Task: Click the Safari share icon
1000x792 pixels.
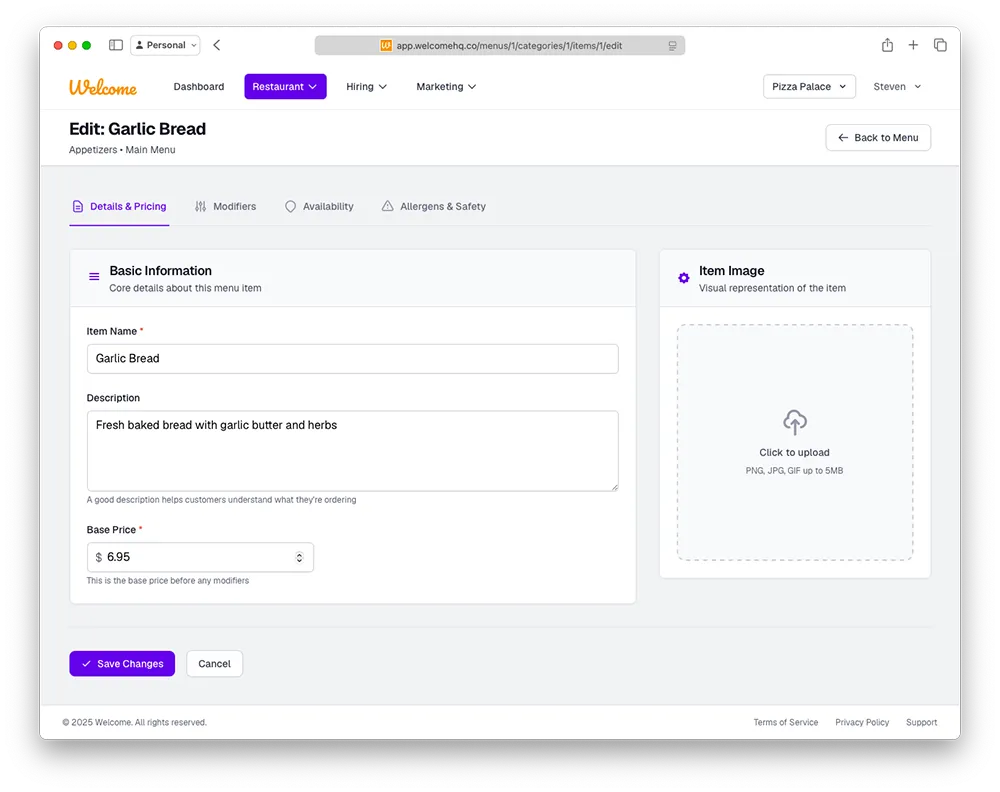Action: click(887, 45)
